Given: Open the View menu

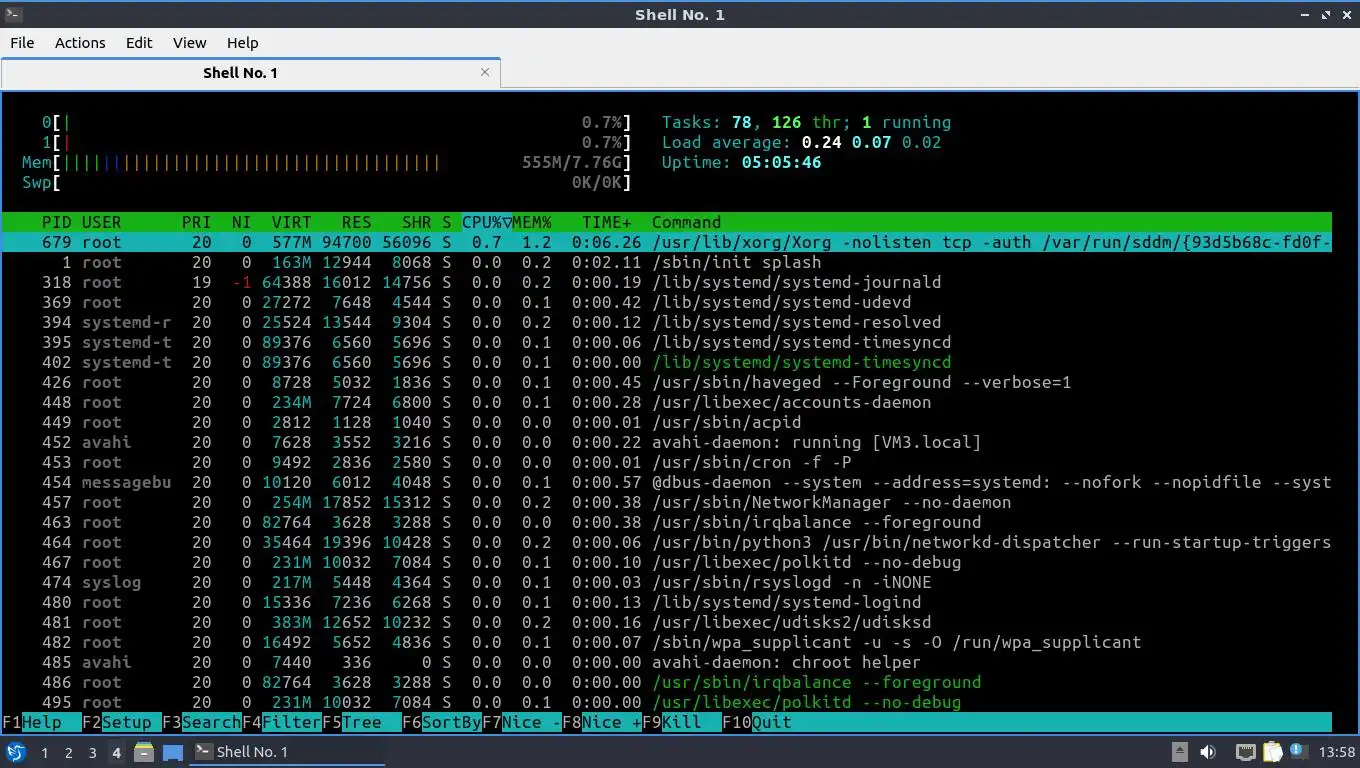Looking at the screenshot, I should click(189, 42).
